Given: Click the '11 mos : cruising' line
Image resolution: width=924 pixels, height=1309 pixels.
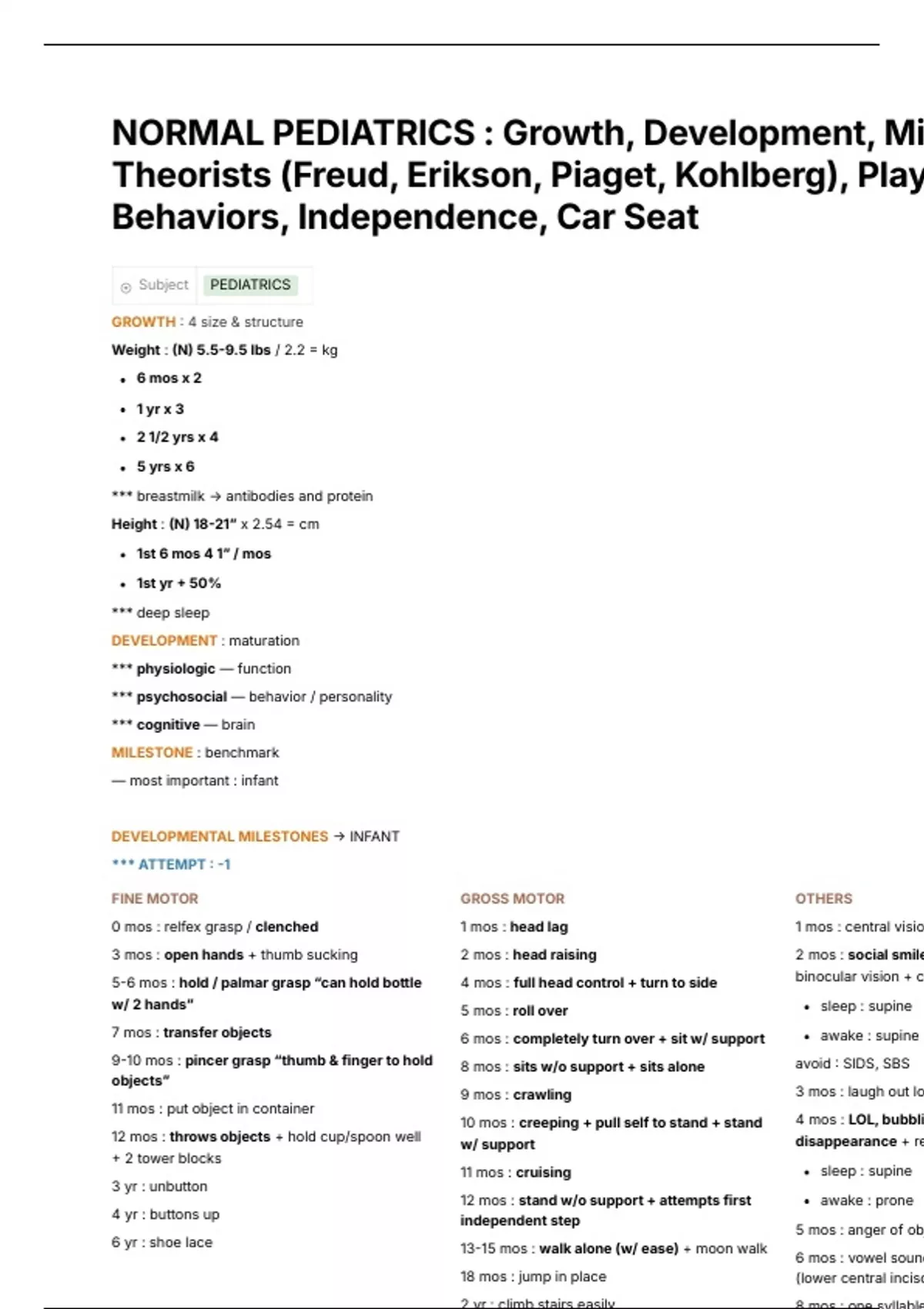Looking at the screenshot, I should coord(516,1173).
